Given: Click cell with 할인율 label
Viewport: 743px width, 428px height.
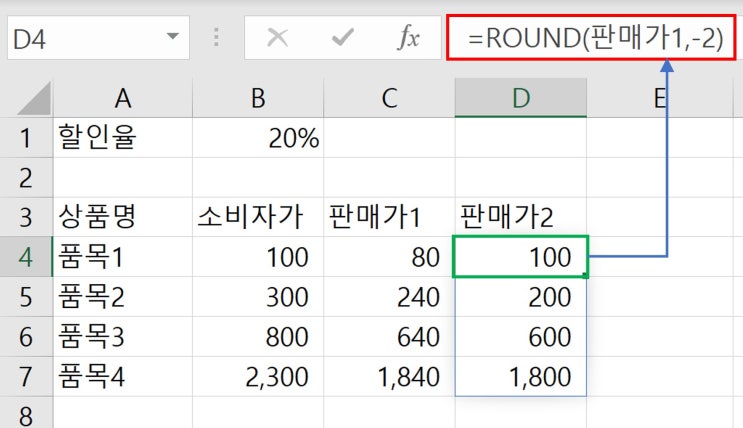Looking at the screenshot, I should click(123, 138).
